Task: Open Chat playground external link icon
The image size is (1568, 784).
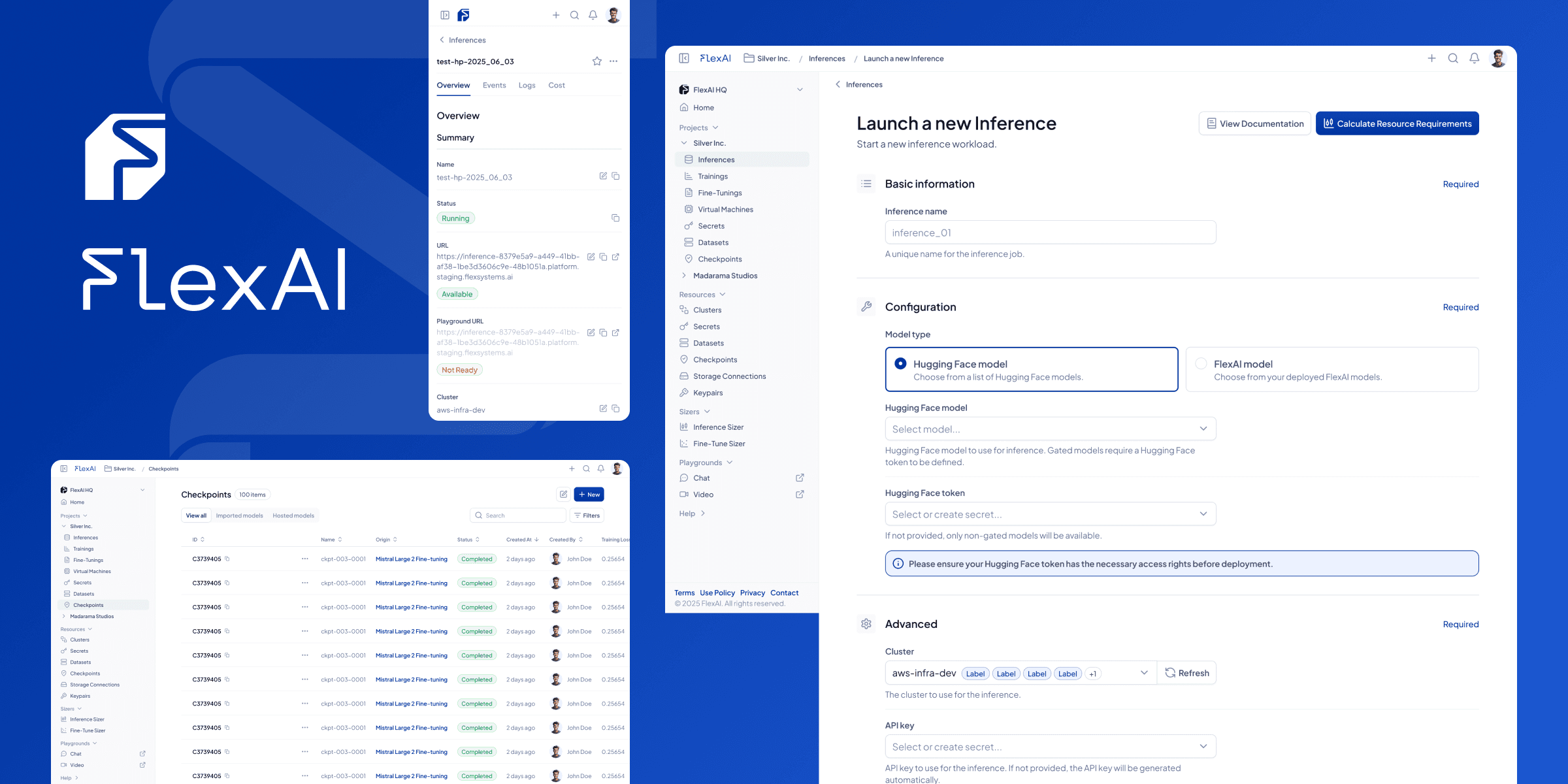Action: (800, 478)
